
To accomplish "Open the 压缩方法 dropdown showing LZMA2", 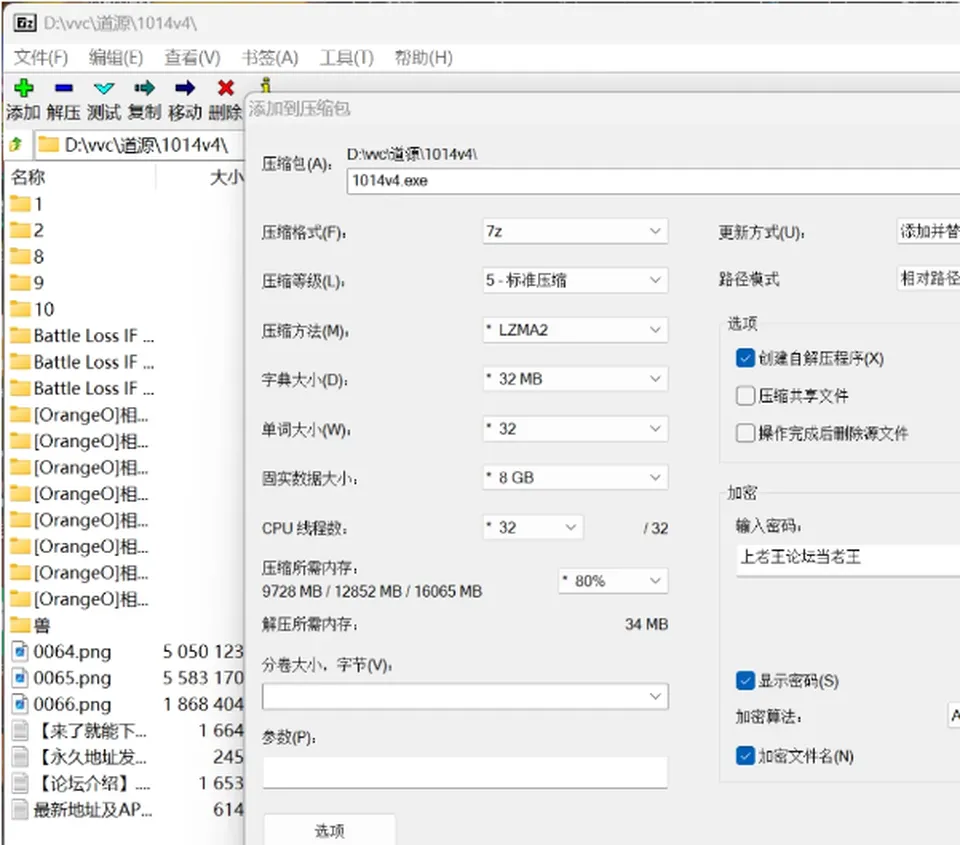I will pos(575,330).
